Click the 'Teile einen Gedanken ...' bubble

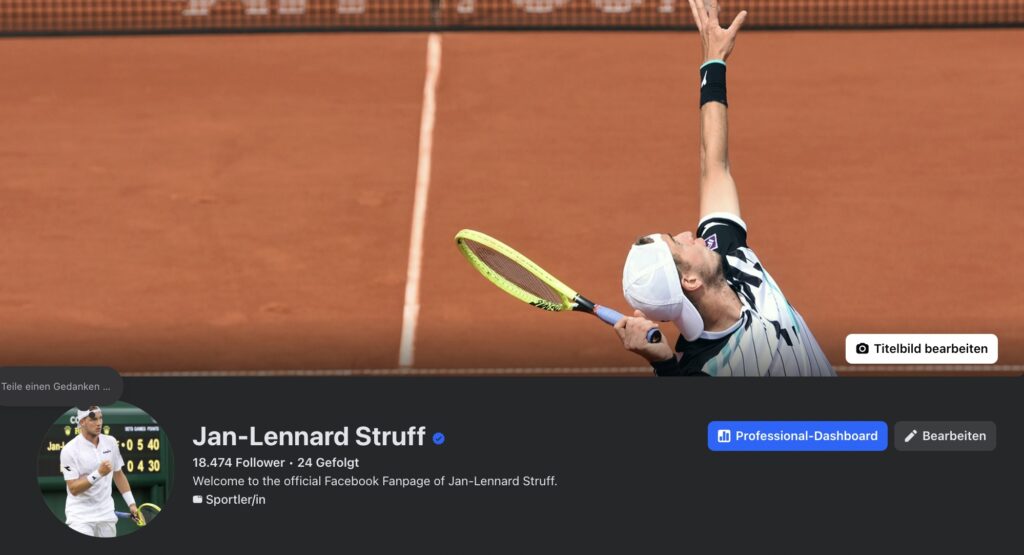pos(56,387)
